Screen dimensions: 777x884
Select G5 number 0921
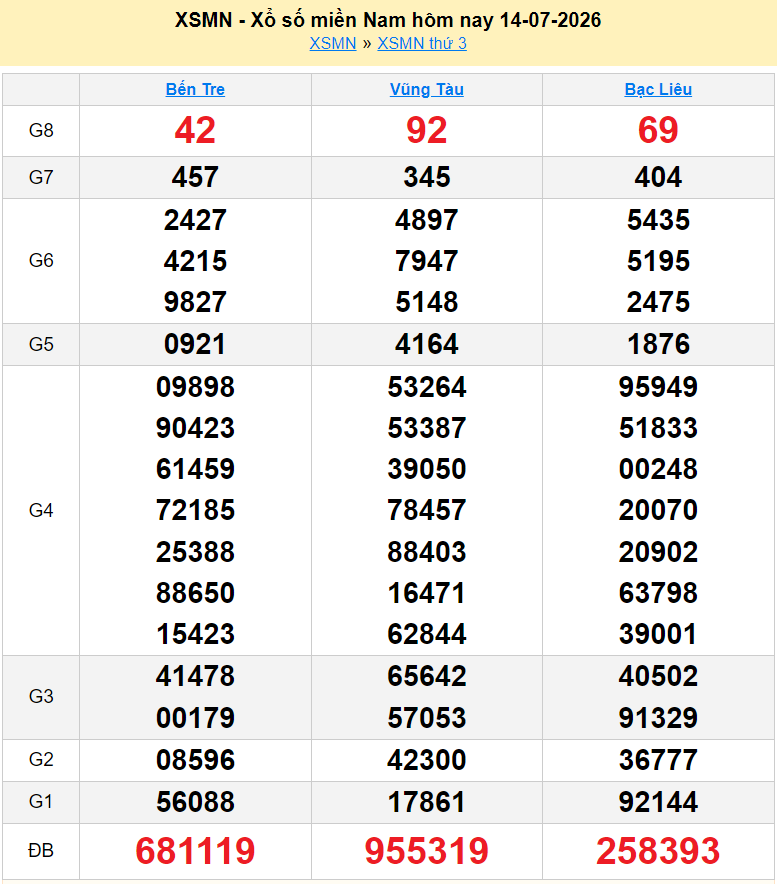(x=195, y=344)
